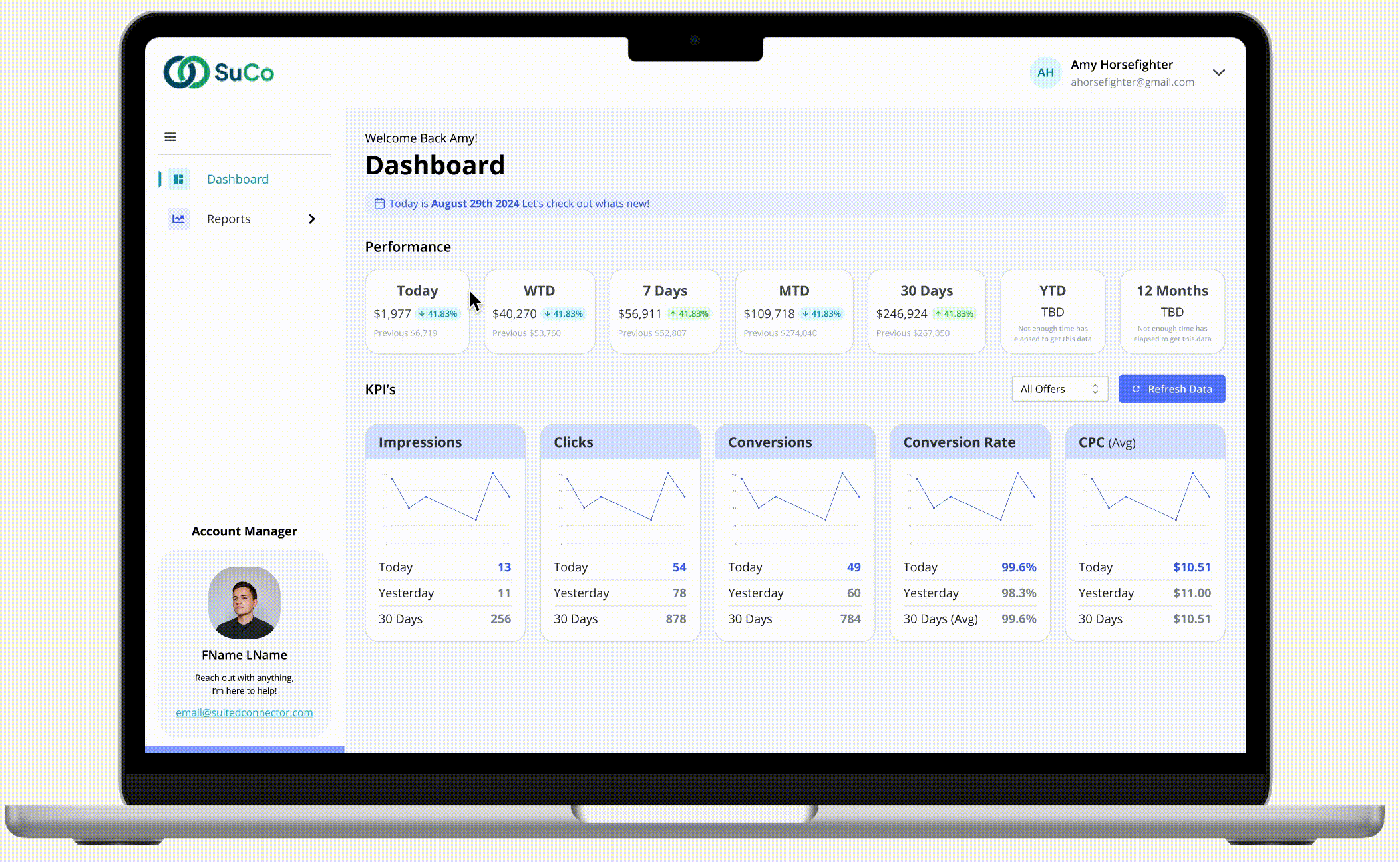The width and height of the screenshot is (1400, 862).
Task: Select the YTD performance card
Action: 1053,311
